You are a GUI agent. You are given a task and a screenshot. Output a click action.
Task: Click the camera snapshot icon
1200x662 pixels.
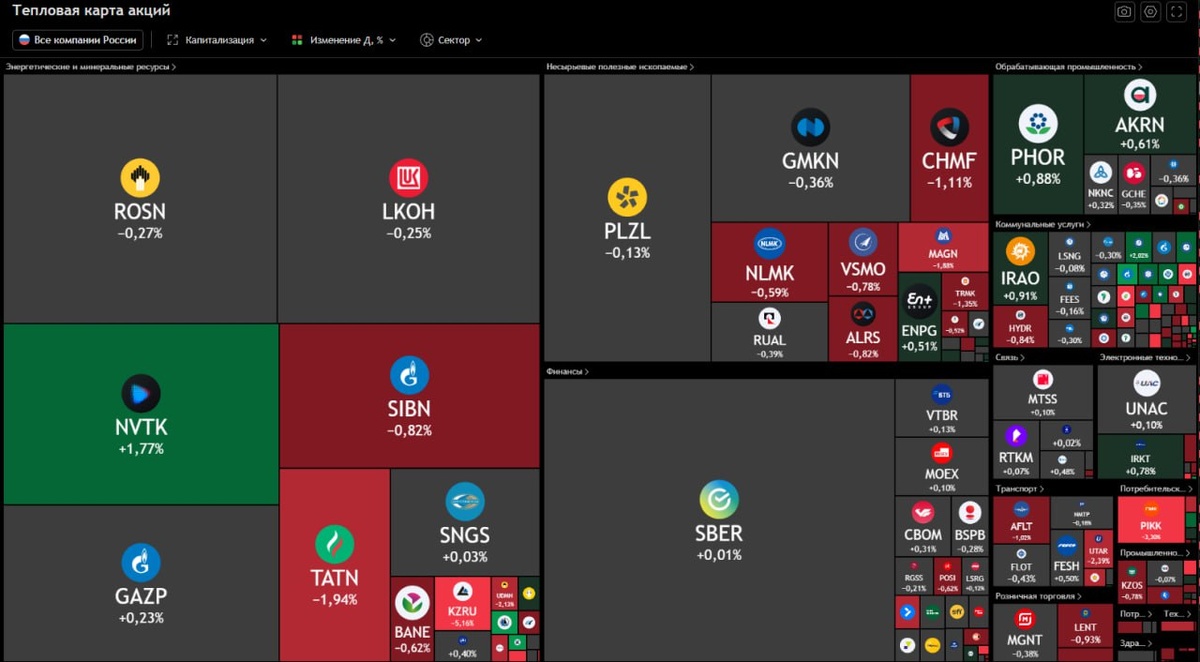[1125, 11]
